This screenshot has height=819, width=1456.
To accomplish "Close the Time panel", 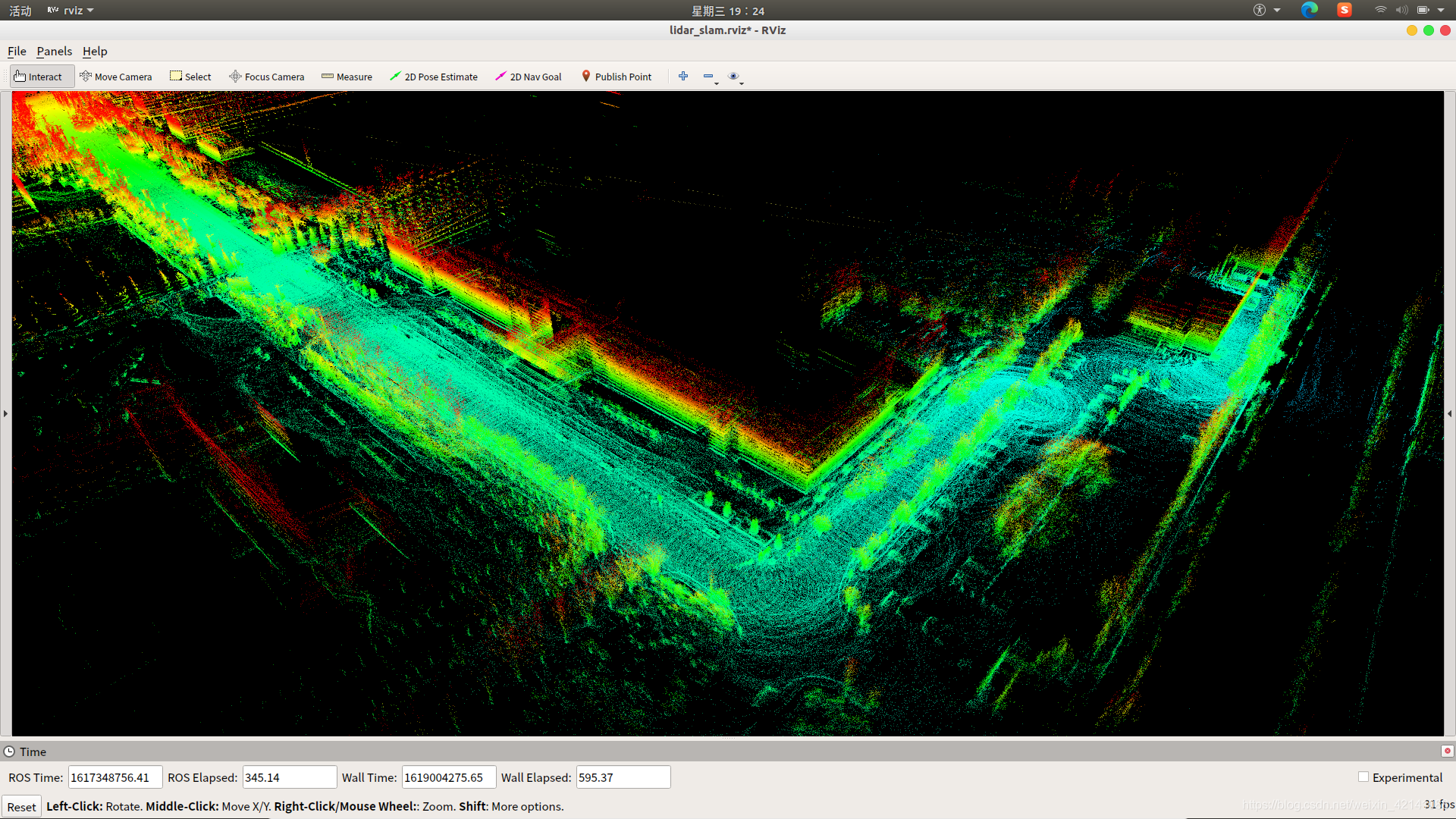I will (x=1447, y=751).
